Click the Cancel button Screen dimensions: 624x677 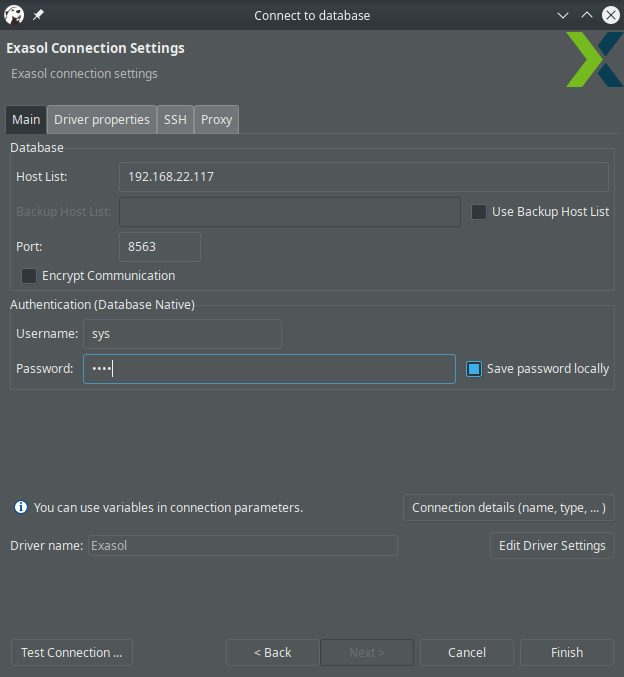(x=467, y=652)
